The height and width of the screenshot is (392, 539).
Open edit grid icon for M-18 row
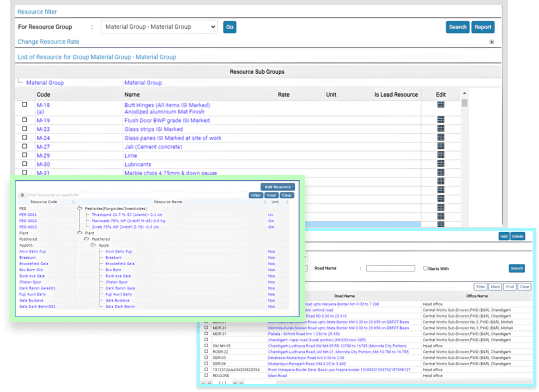[440, 105]
